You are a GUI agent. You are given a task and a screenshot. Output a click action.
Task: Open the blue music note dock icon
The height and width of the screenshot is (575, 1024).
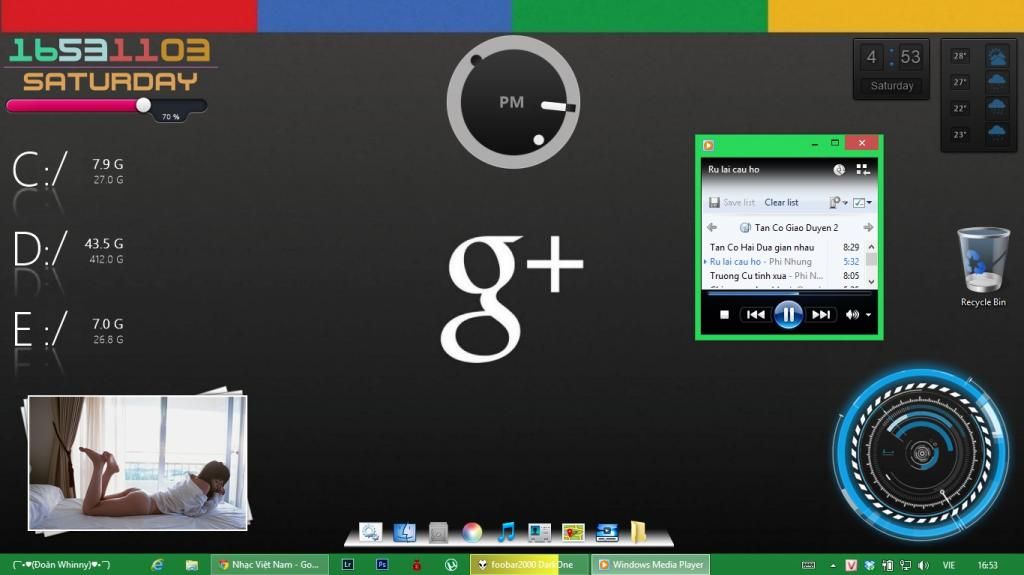point(506,532)
